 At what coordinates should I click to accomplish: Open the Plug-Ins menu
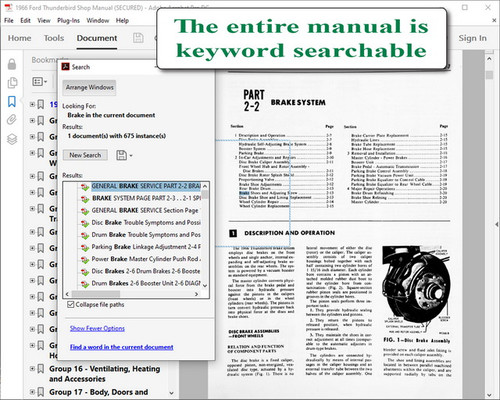point(68,21)
